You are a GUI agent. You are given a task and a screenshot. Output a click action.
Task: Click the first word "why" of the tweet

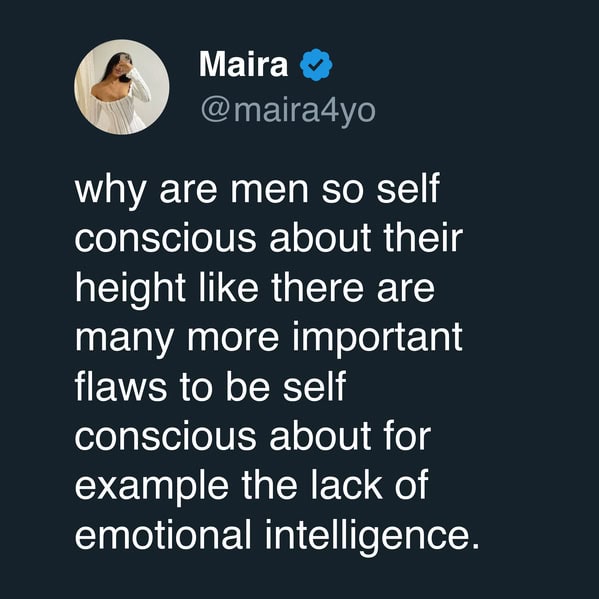tap(110, 191)
